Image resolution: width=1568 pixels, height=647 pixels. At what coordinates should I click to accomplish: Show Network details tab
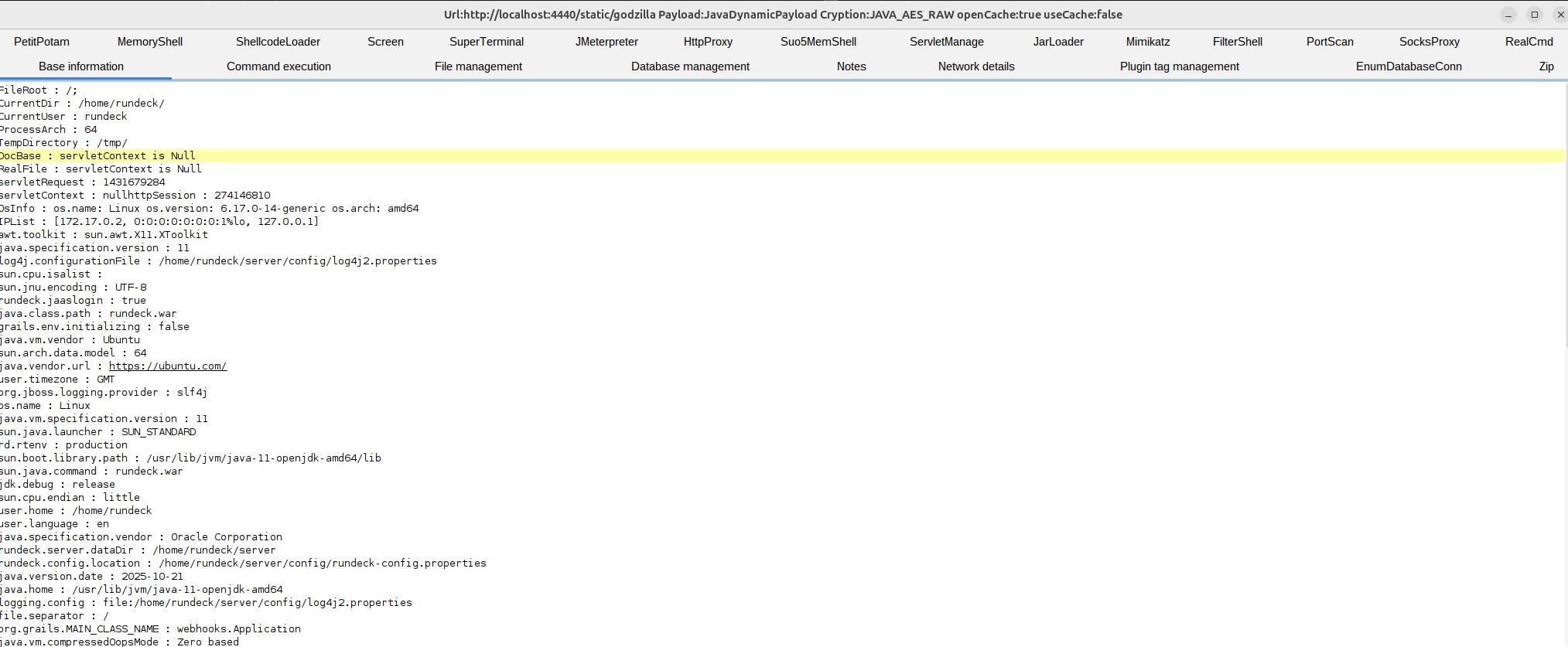click(x=976, y=66)
